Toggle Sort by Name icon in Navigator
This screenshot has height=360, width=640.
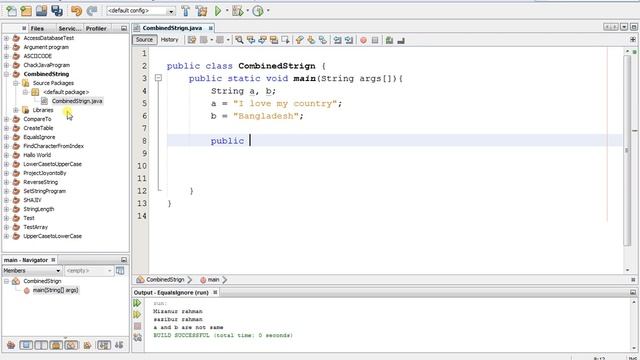coord(104,345)
